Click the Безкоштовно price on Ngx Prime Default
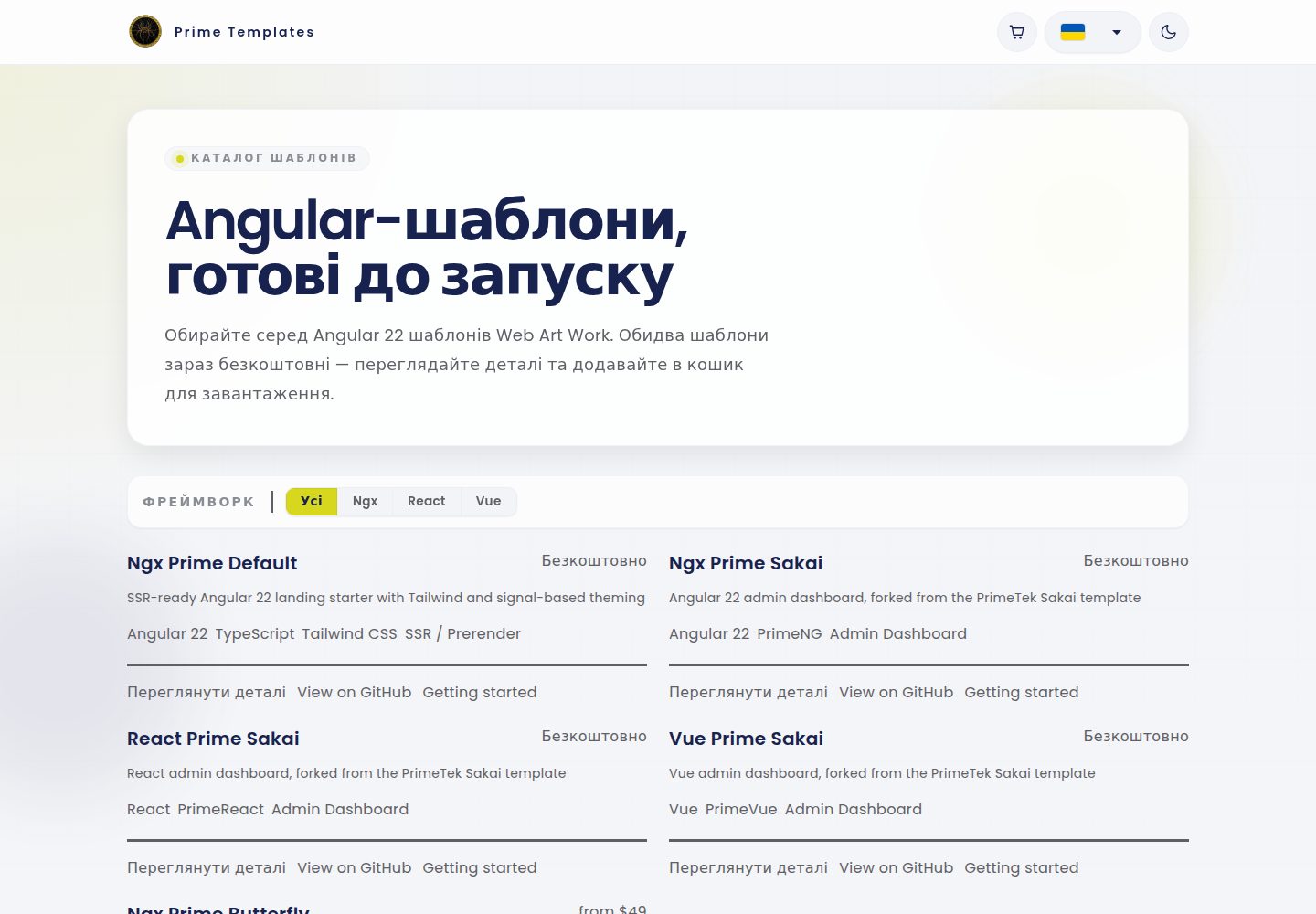The width and height of the screenshot is (1316, 914). tap(594, 560)
